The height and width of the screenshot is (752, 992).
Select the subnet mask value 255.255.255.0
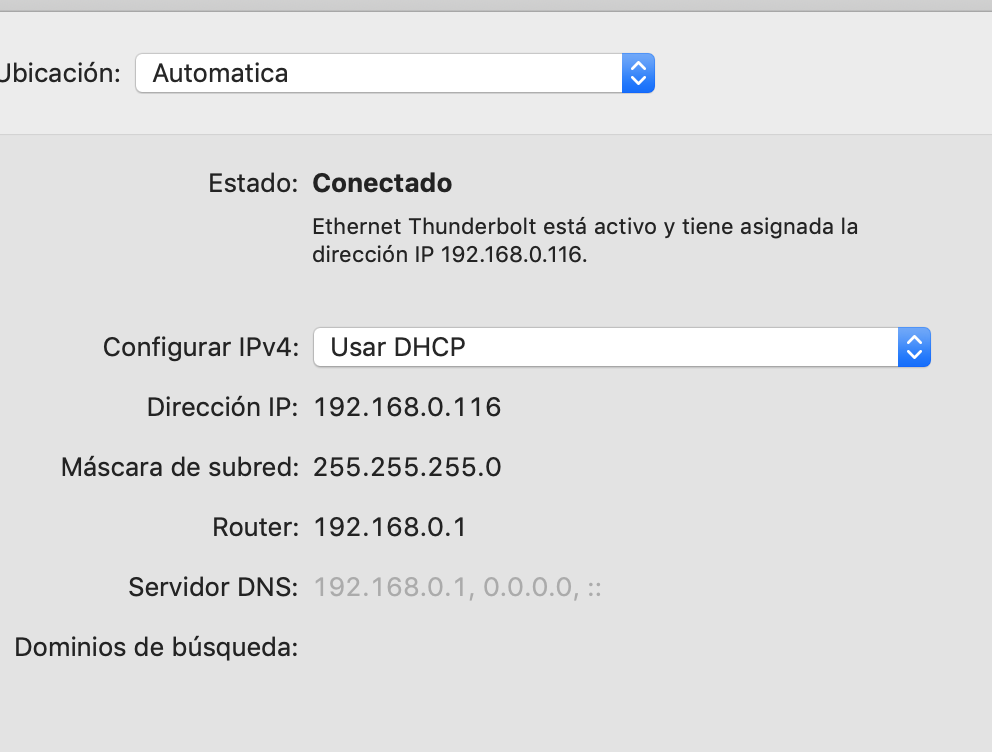[407, 467]
